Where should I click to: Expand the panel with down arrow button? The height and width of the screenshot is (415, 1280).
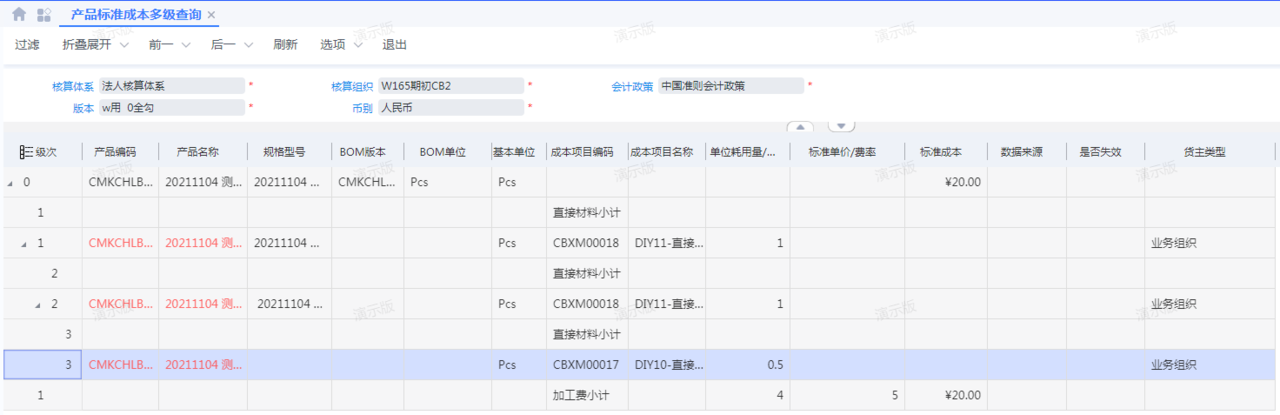point(842,127)
